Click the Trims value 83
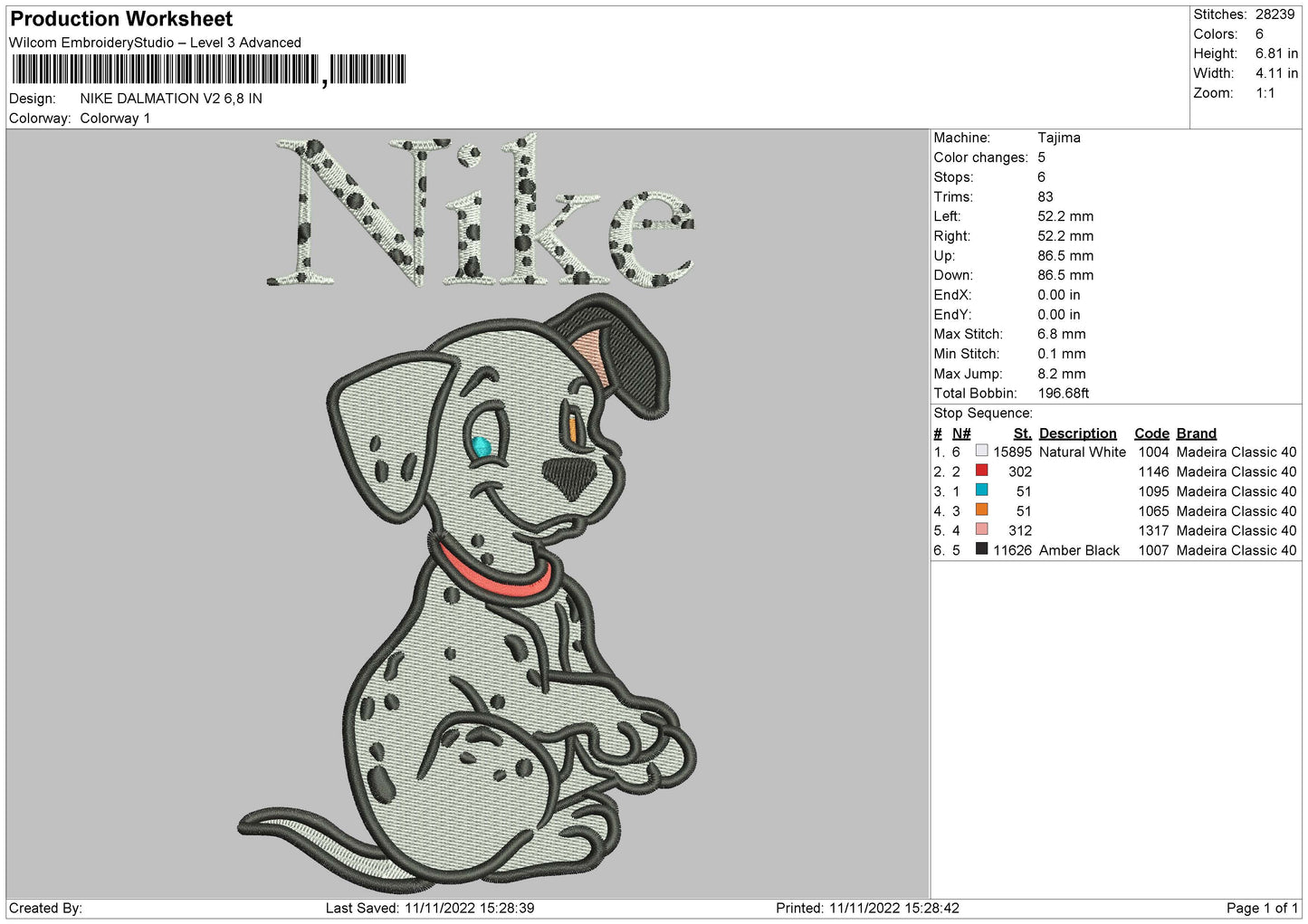The width and height of the screenshot is (1308, 924). [1045, 196]
